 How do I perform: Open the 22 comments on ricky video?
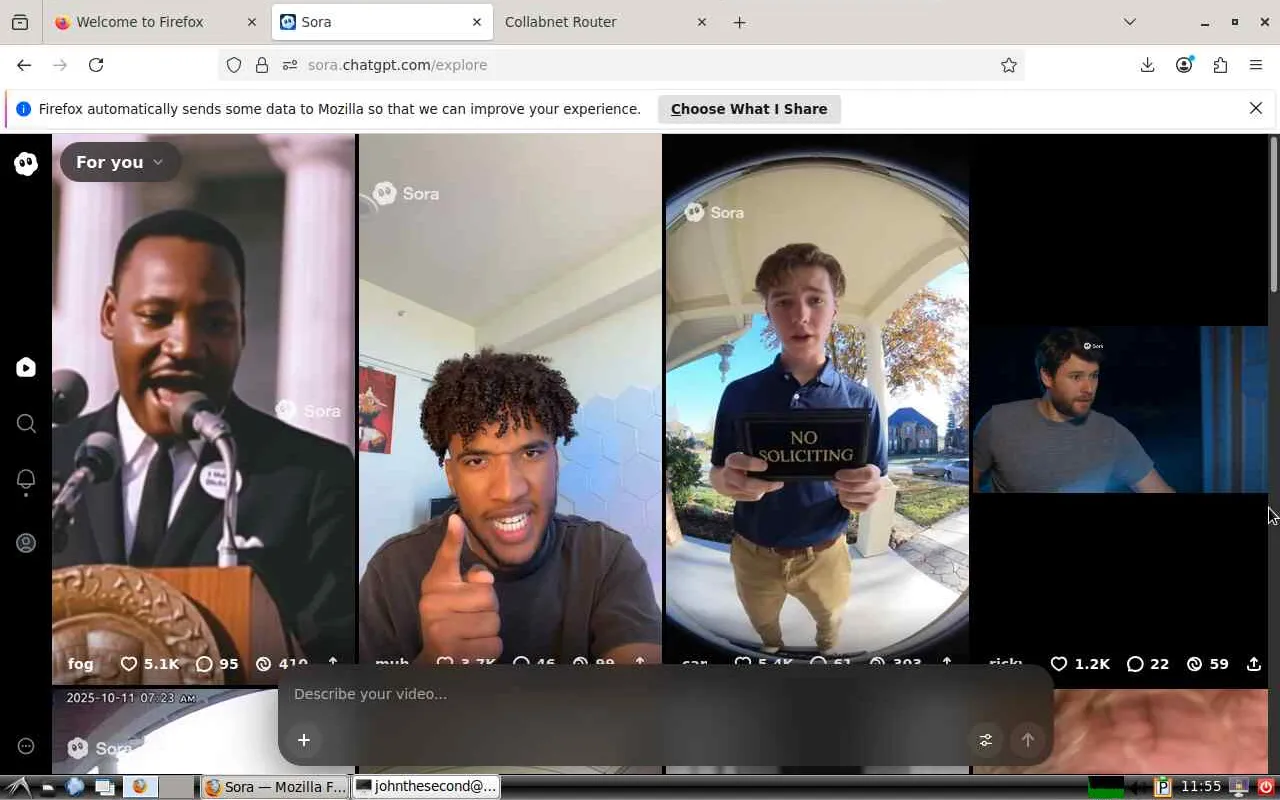point(1147,664)
